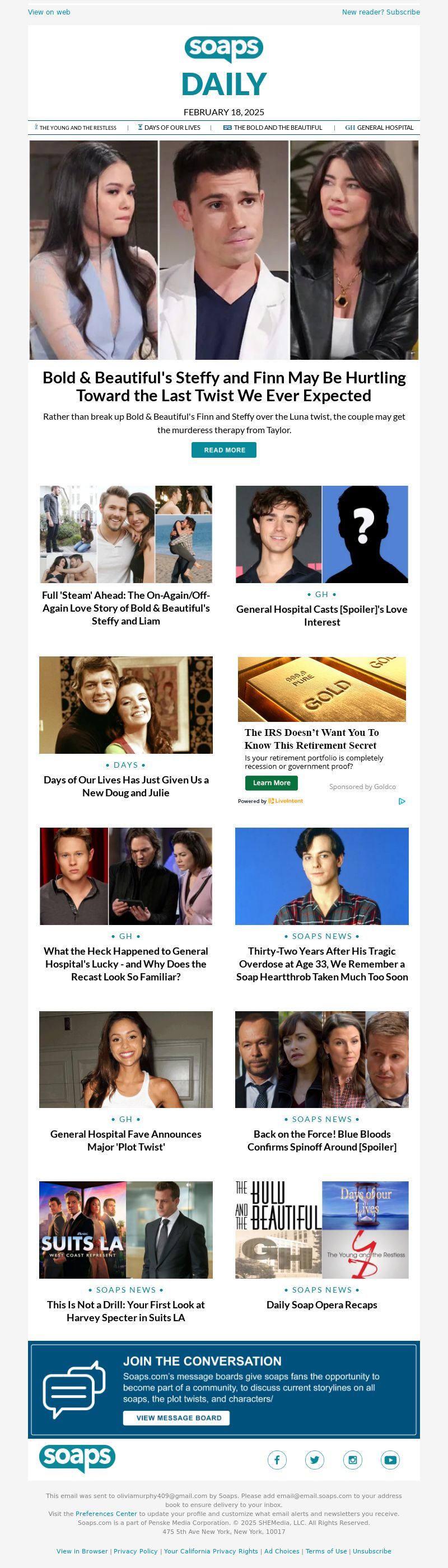Click the Unsubscribe link in the footer
This screenshot has width=448, height=1568.
372,1552
